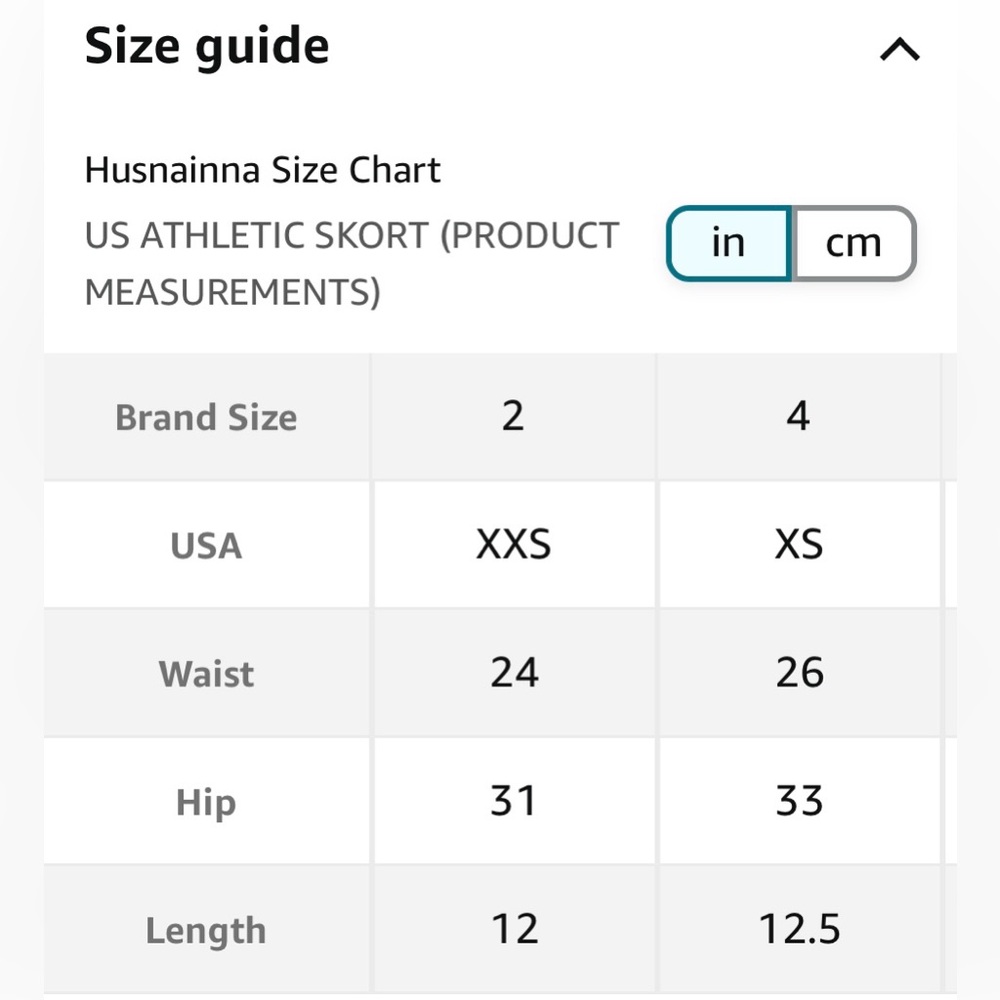This screenshot has width=1000, height=1000.
Task: Click hip value 33
Action: 799,802
